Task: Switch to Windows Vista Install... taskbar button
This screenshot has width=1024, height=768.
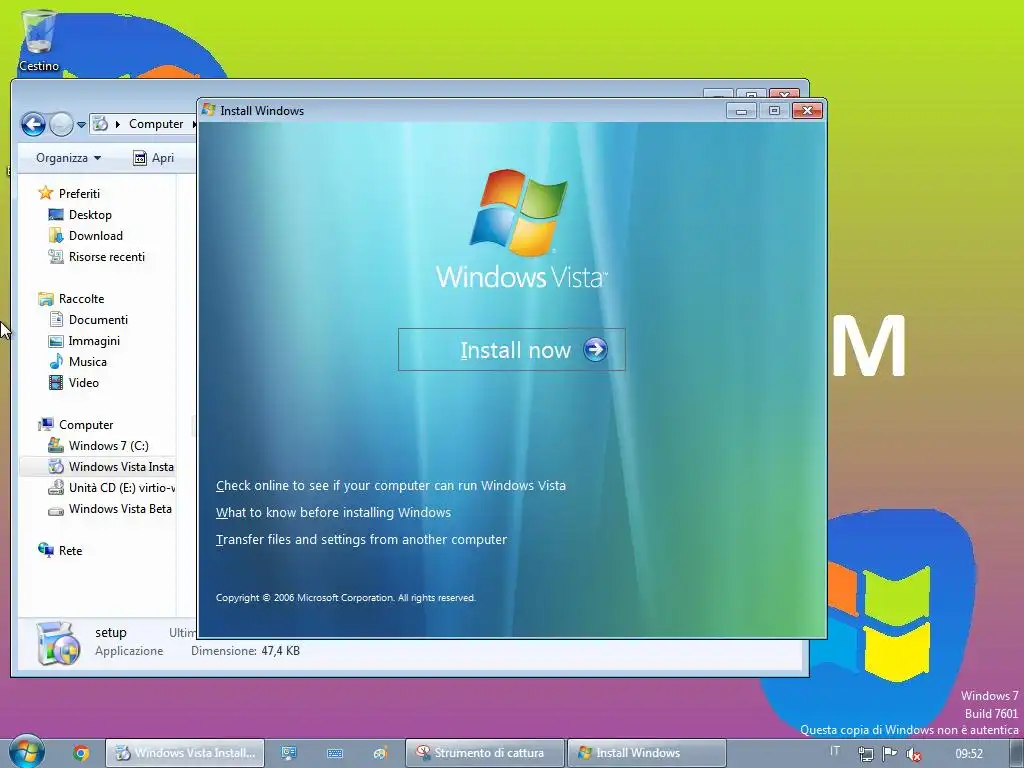Action: (185, 753)
